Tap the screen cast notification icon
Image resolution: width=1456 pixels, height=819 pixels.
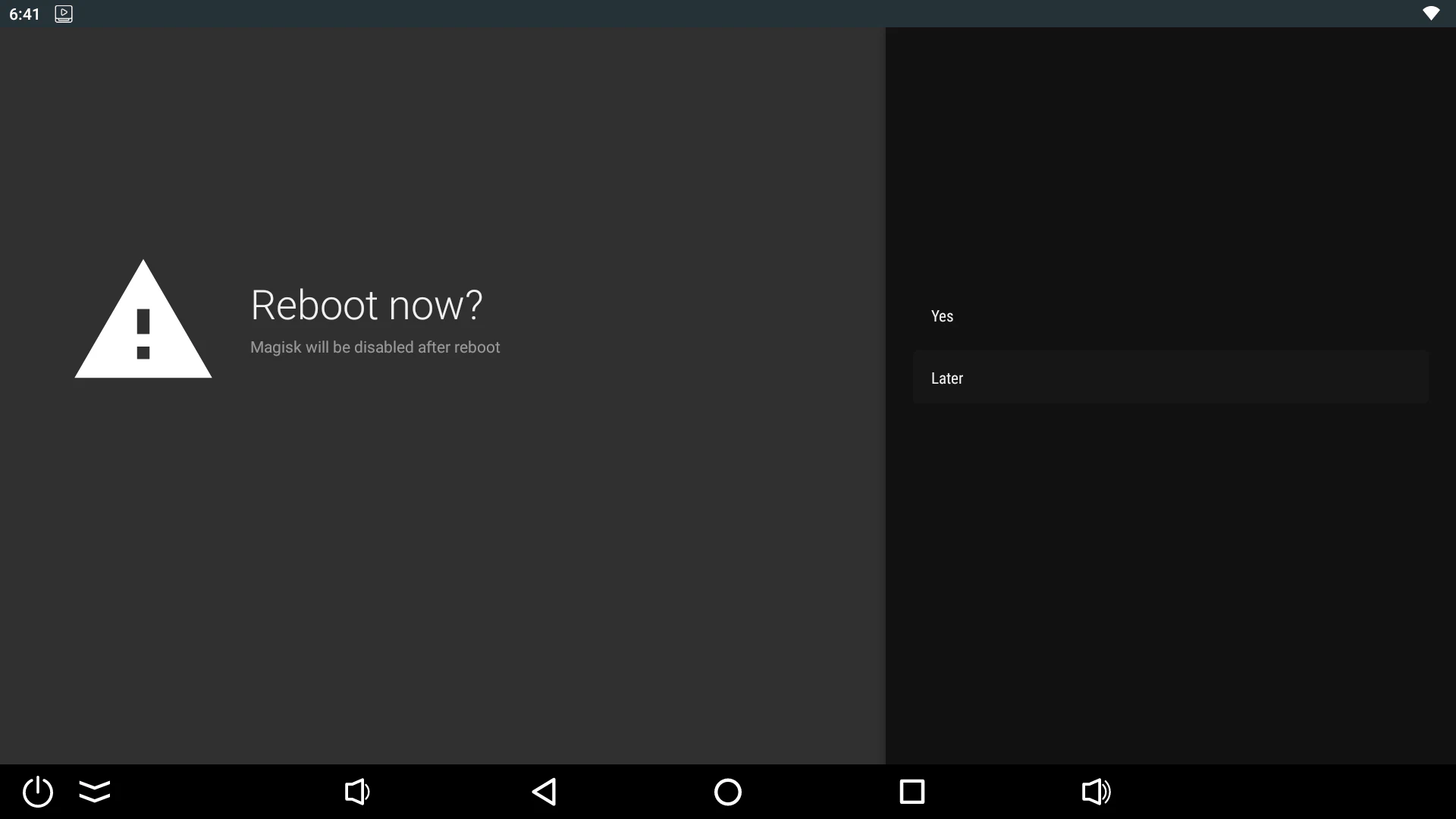64,14
